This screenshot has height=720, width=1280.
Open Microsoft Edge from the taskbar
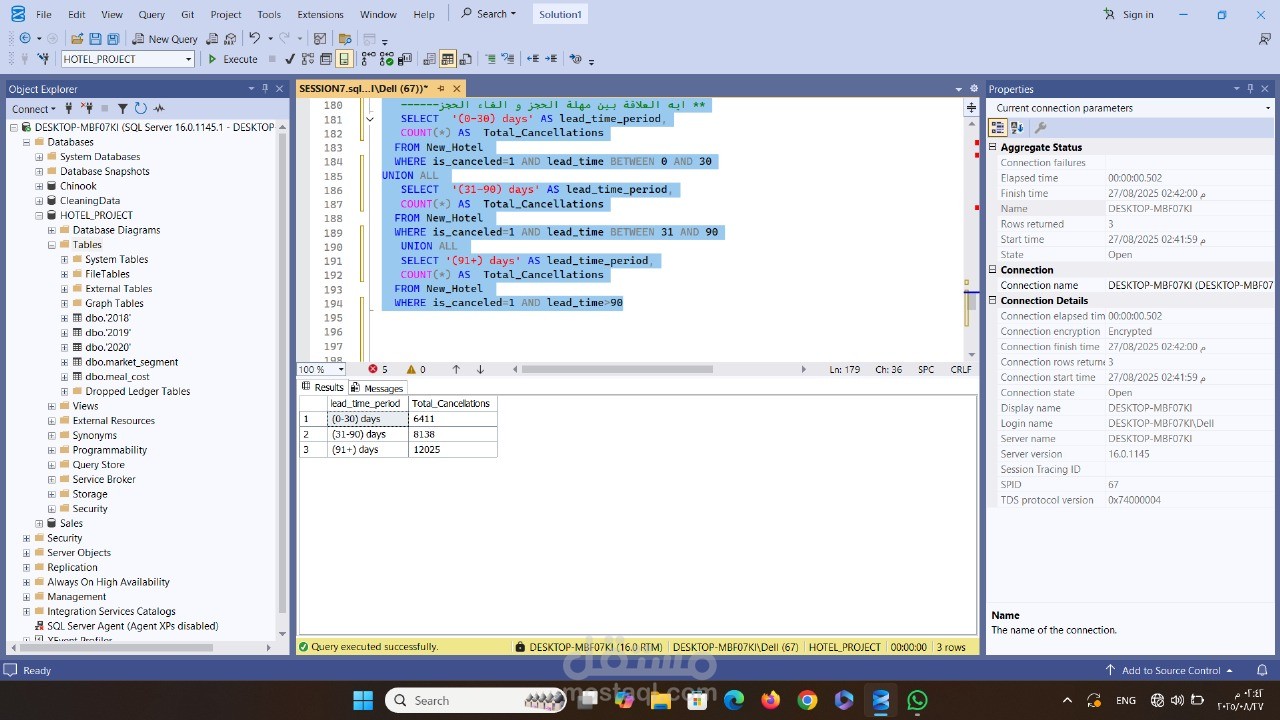(734, 700)
